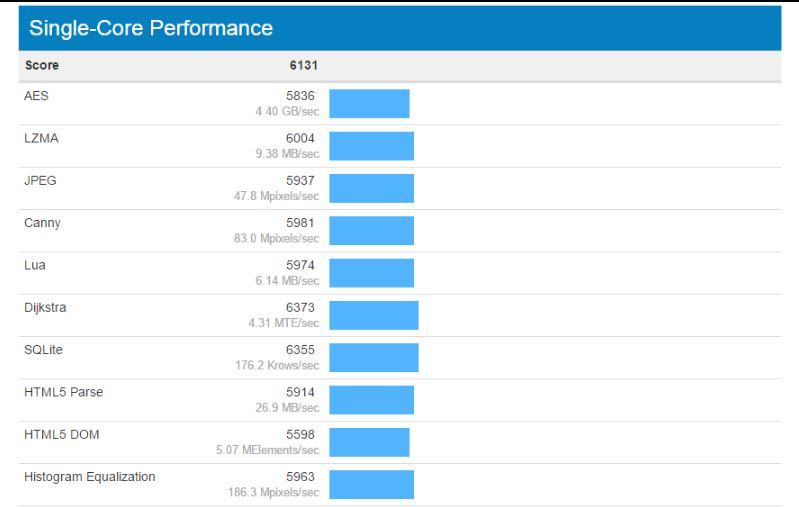Select the Canny benchmark label
799x507 pixels.
42,223
